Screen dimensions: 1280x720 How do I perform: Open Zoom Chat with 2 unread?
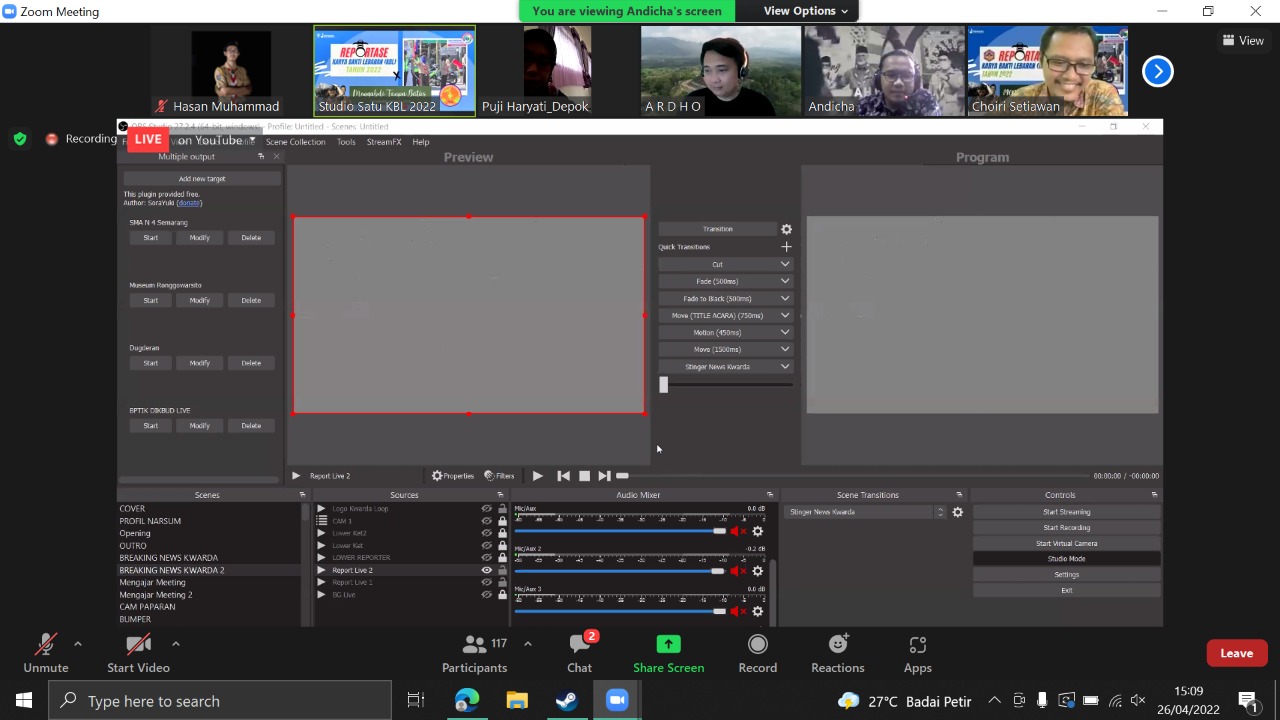[580, 654]
